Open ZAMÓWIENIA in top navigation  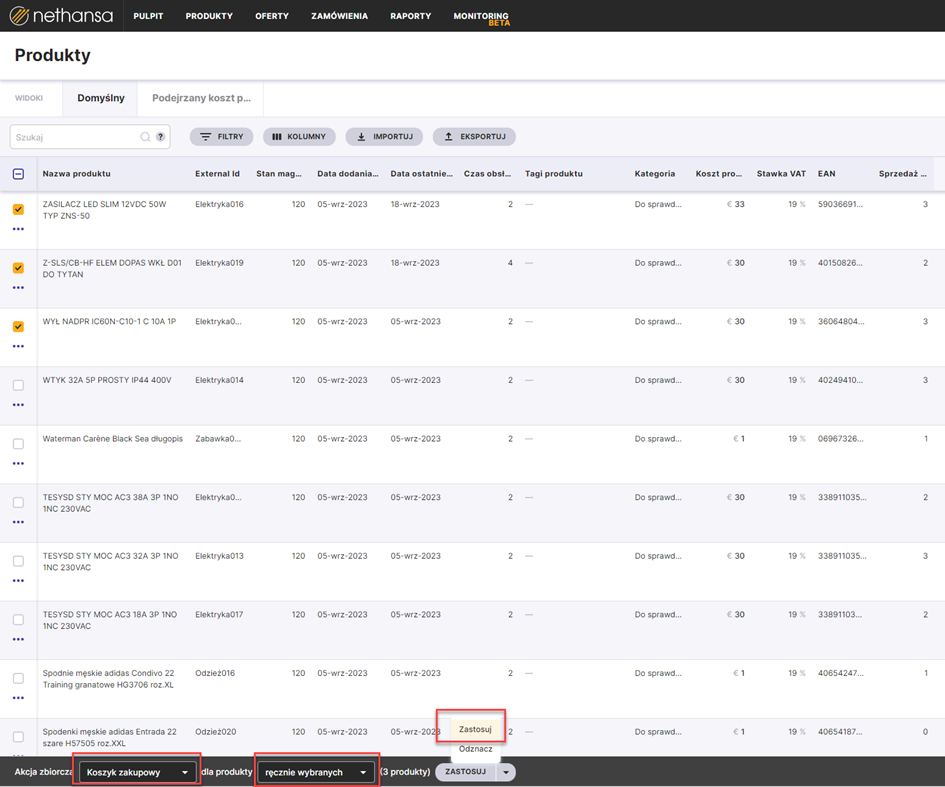(339, 16)
